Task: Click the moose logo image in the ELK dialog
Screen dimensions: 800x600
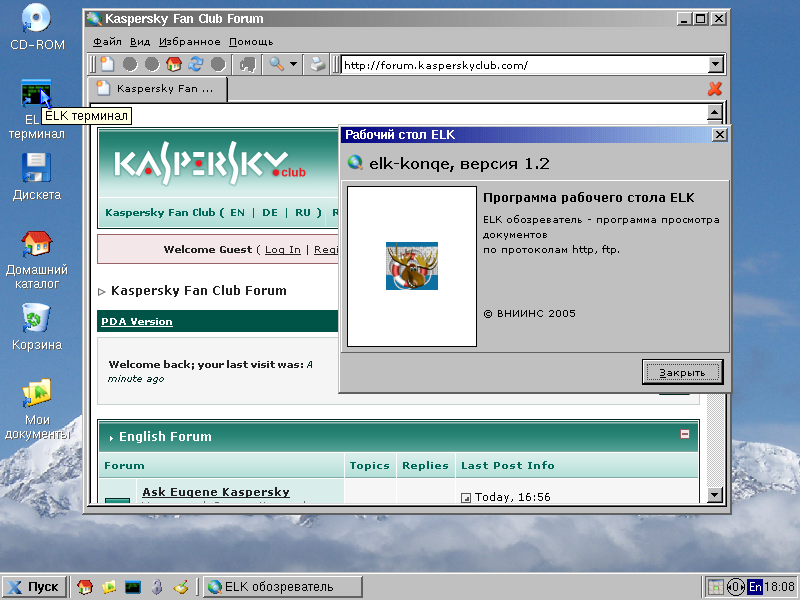Action: (x=412, y=266)
